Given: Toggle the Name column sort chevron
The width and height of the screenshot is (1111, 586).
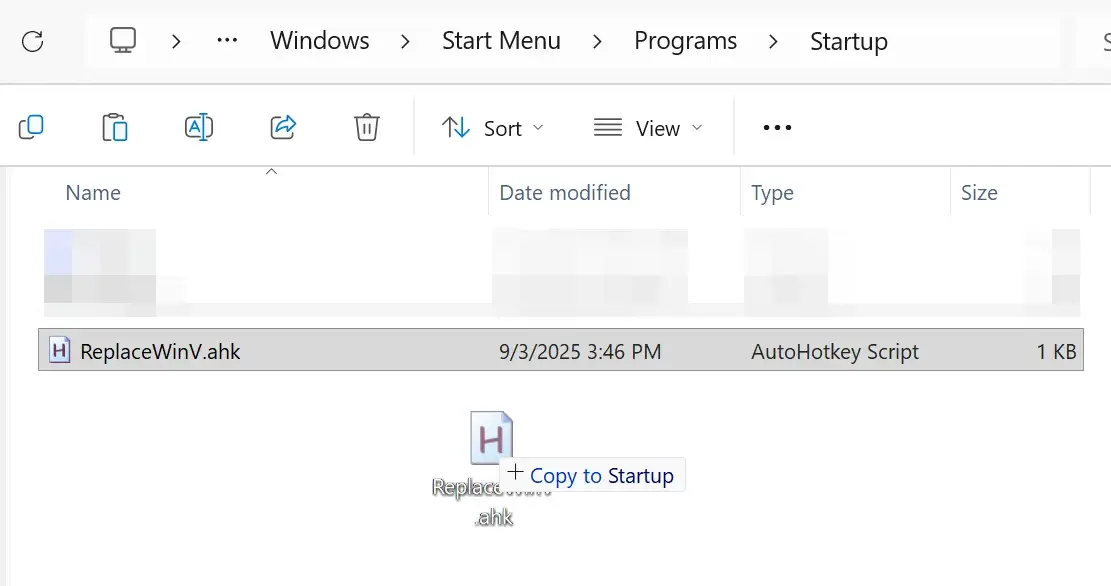Looking at the screenshot, I should [270, 172].
